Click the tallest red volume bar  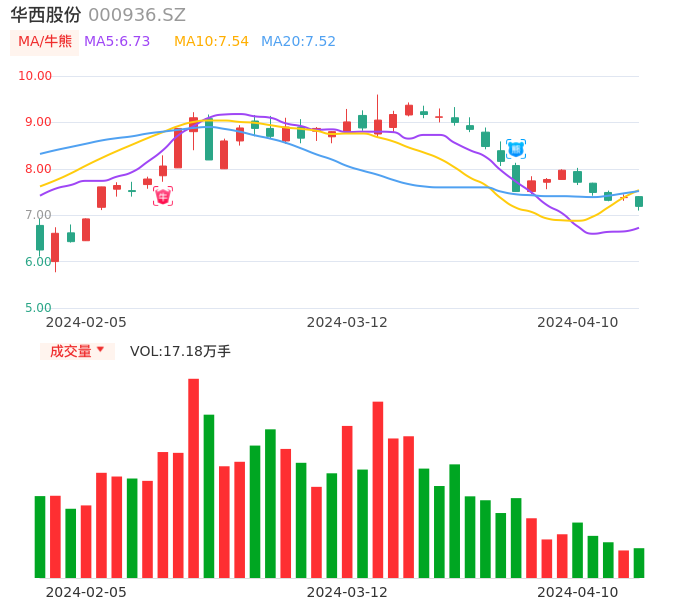pos(193,478)
